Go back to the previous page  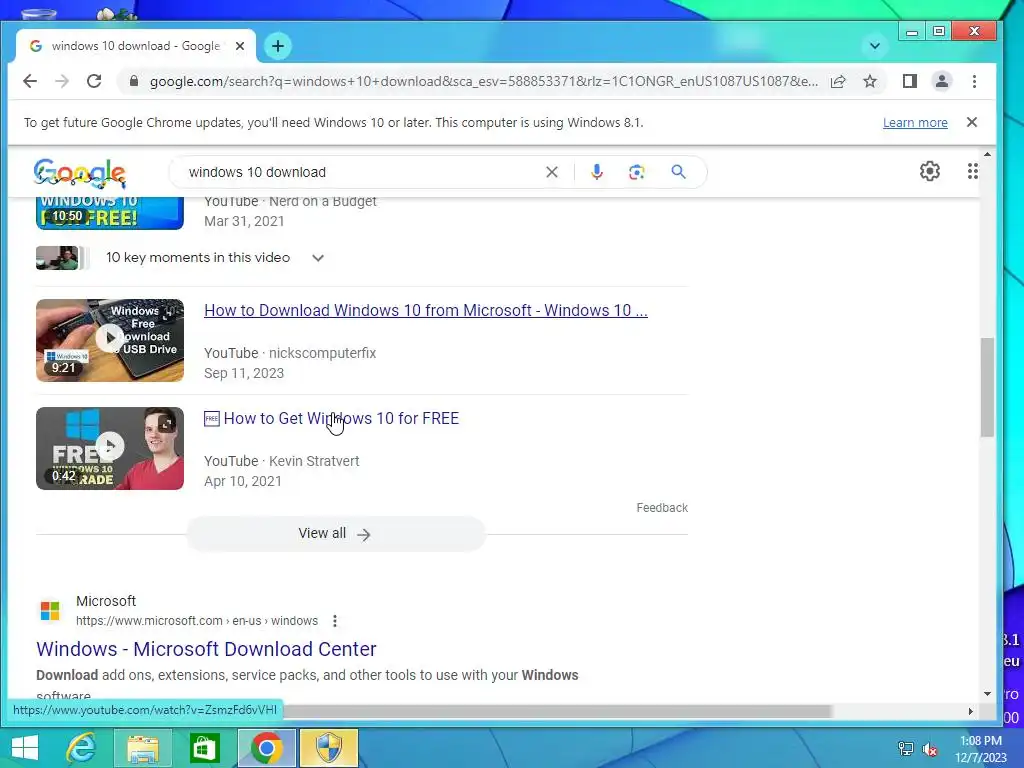pyautogui.click(x=30, y=81)
